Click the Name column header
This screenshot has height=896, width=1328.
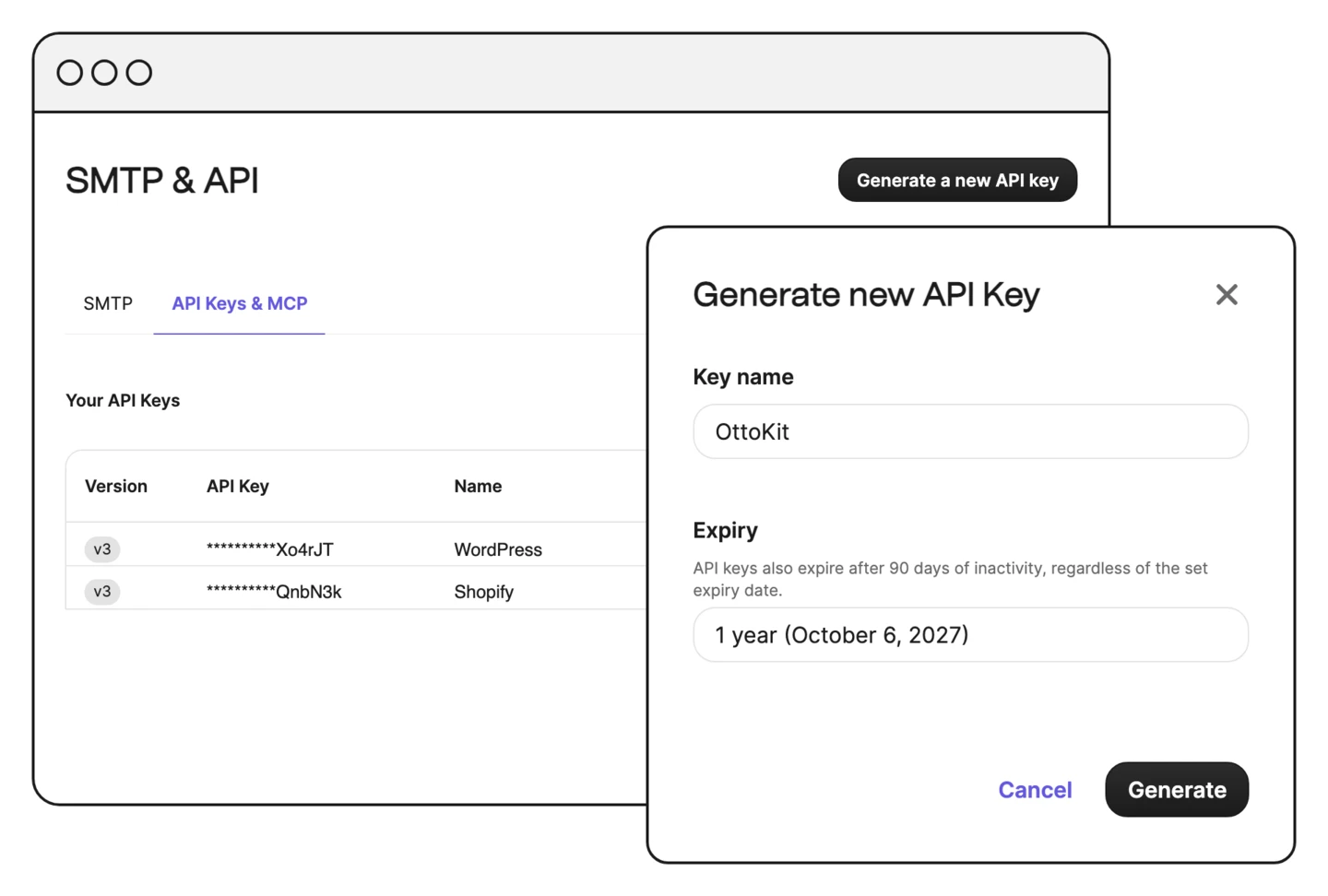478,486
